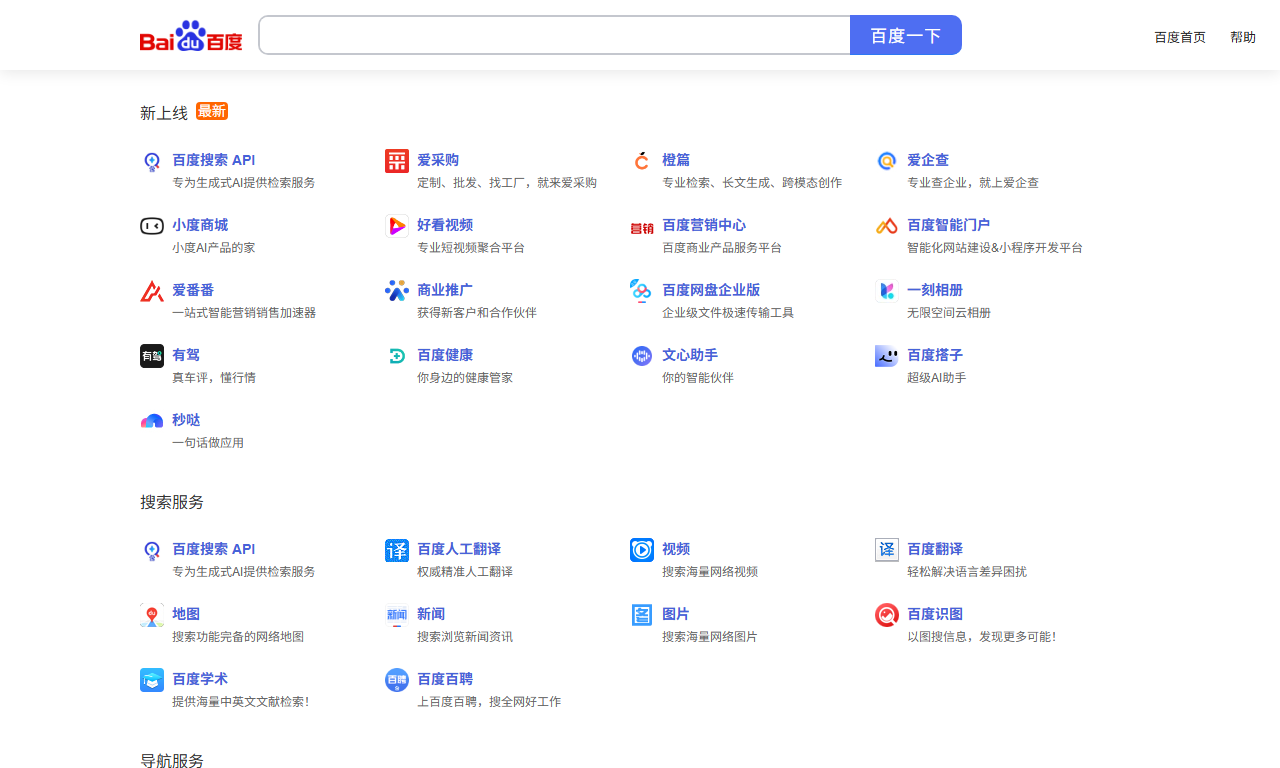Go to 百度首页 in the header
Image resolution: width=1280 pixels, height=768 pixels.
tap(1180, 37)
